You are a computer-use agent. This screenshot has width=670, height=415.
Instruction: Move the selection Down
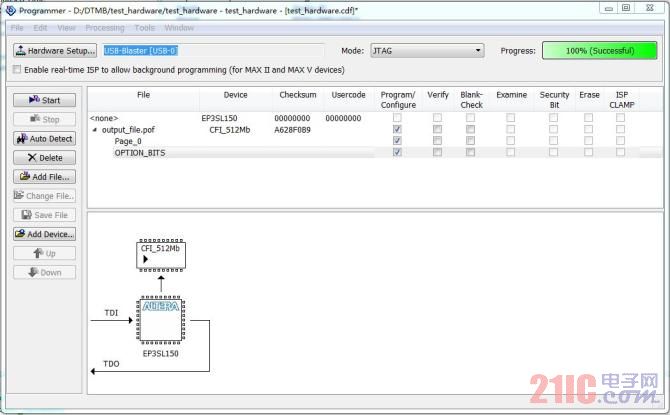44,272
